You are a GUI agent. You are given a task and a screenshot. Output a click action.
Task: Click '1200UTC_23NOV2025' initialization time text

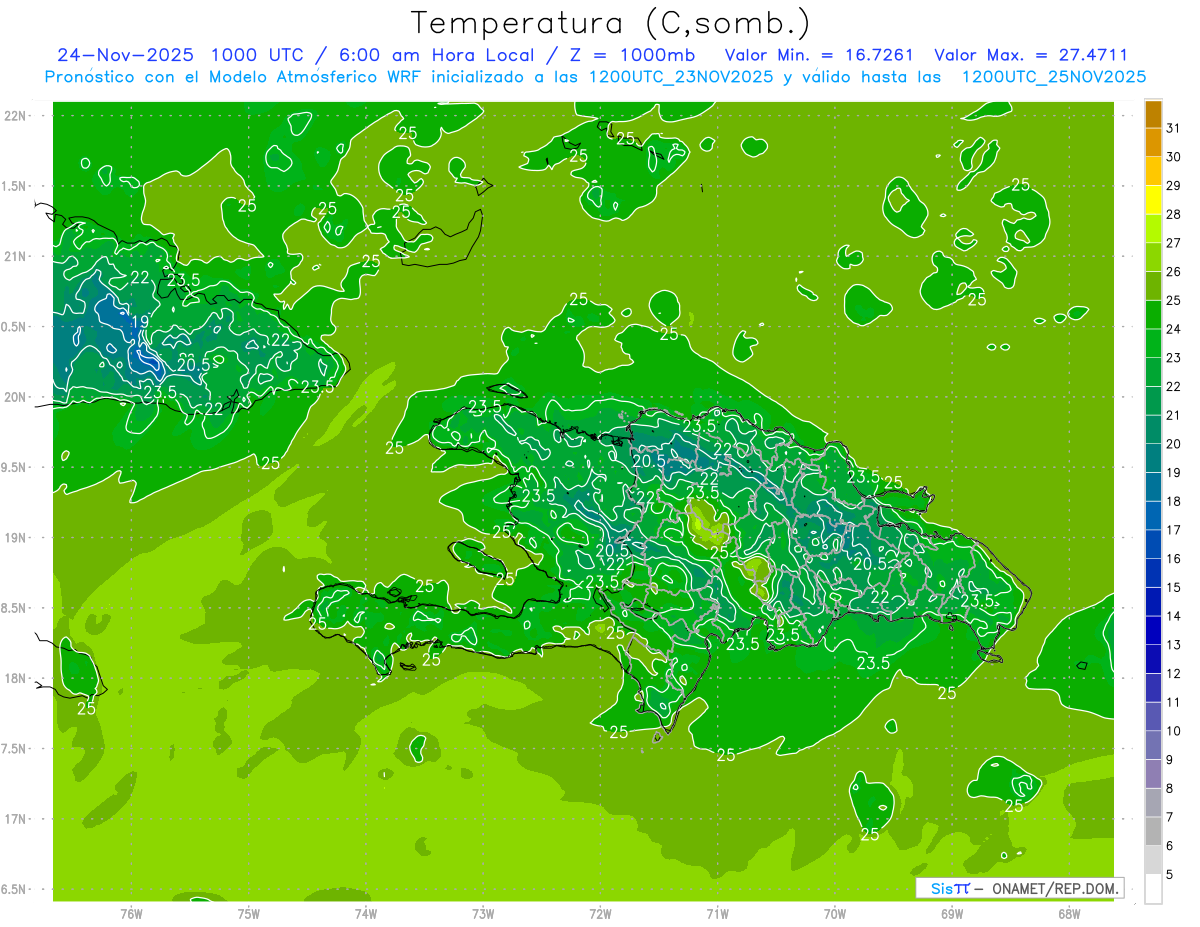[x=680, y=77]
